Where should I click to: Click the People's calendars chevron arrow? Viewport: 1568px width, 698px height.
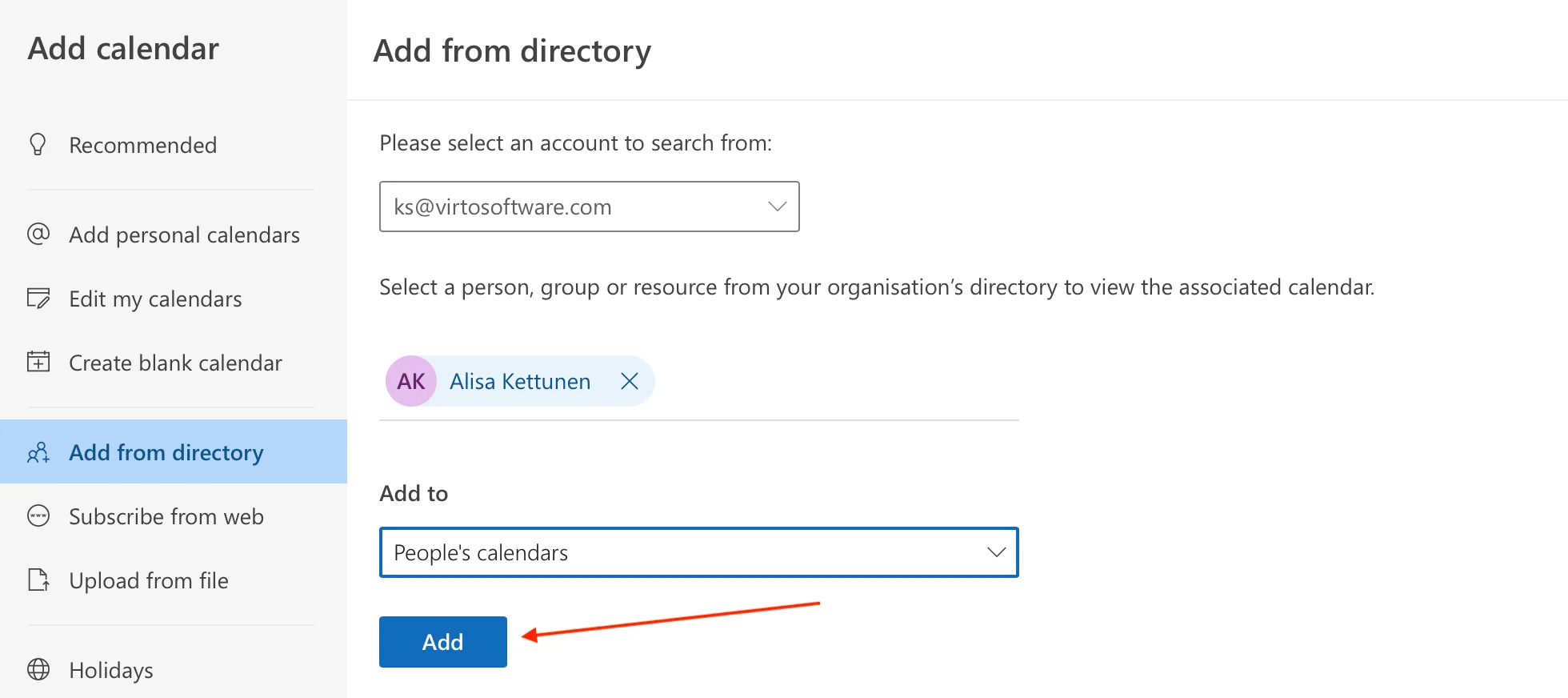996,552
